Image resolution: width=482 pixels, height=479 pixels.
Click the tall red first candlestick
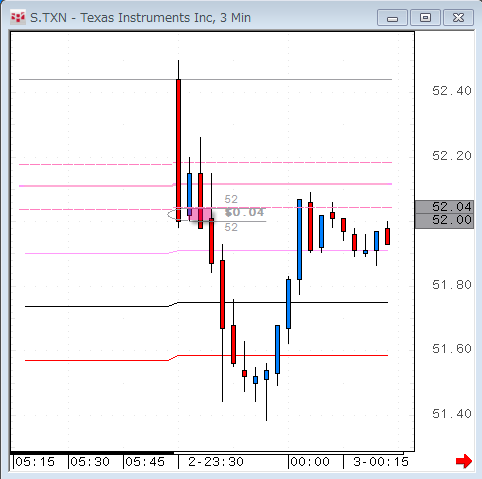(179, 150)
